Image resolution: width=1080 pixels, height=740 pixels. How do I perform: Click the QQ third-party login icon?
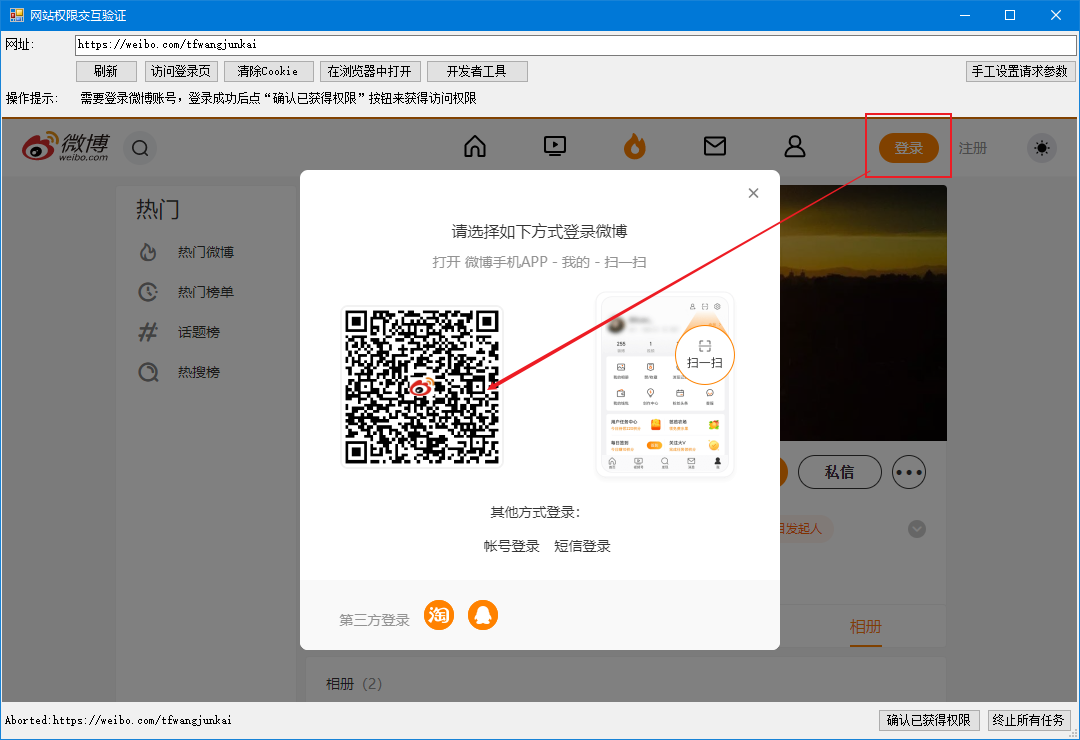pos(483,615)
